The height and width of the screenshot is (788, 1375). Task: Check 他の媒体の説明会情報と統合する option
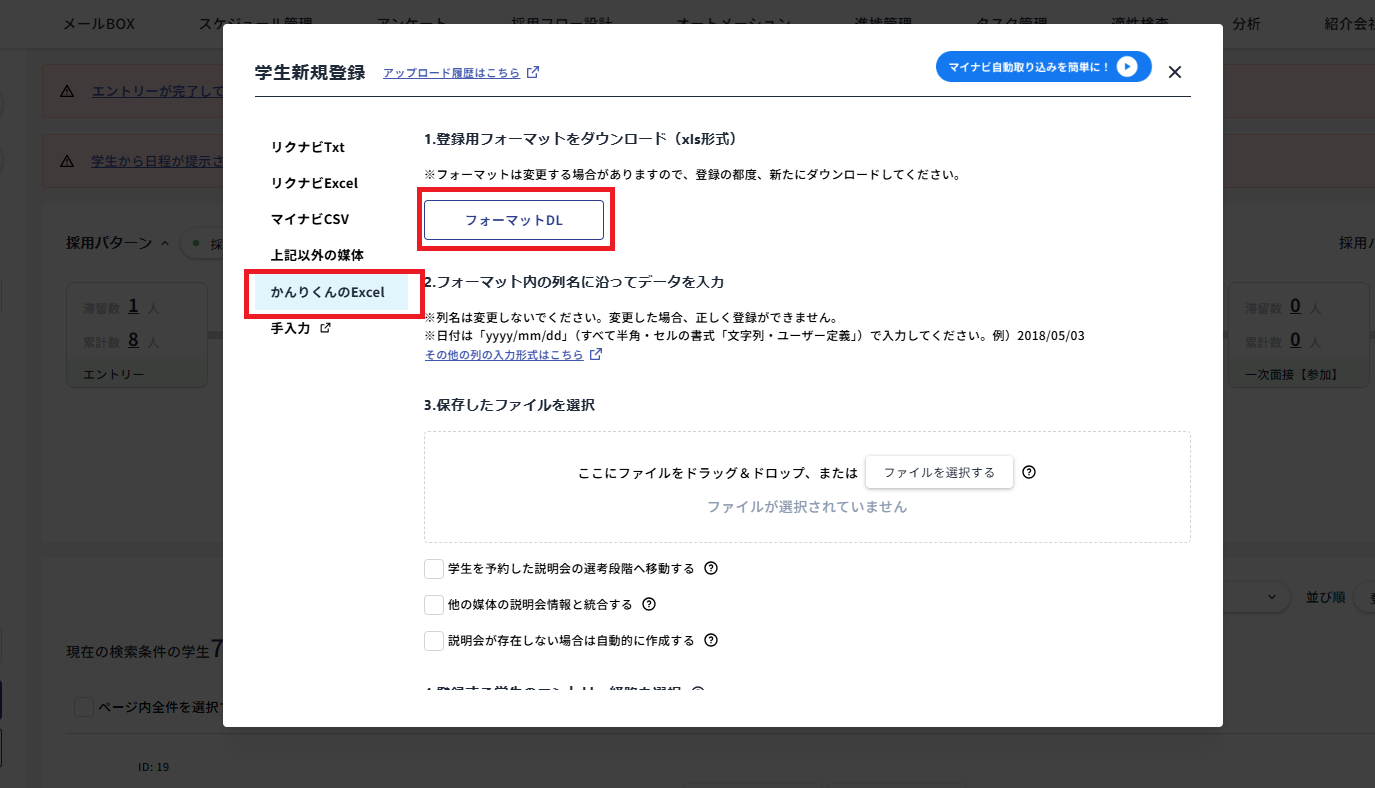[x=434, y=604]
